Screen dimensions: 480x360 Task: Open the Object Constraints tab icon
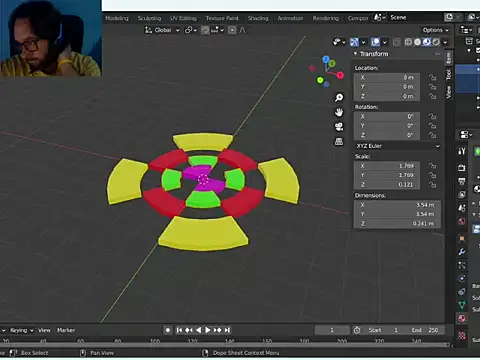pyautogui.click(x=462, y=292)
